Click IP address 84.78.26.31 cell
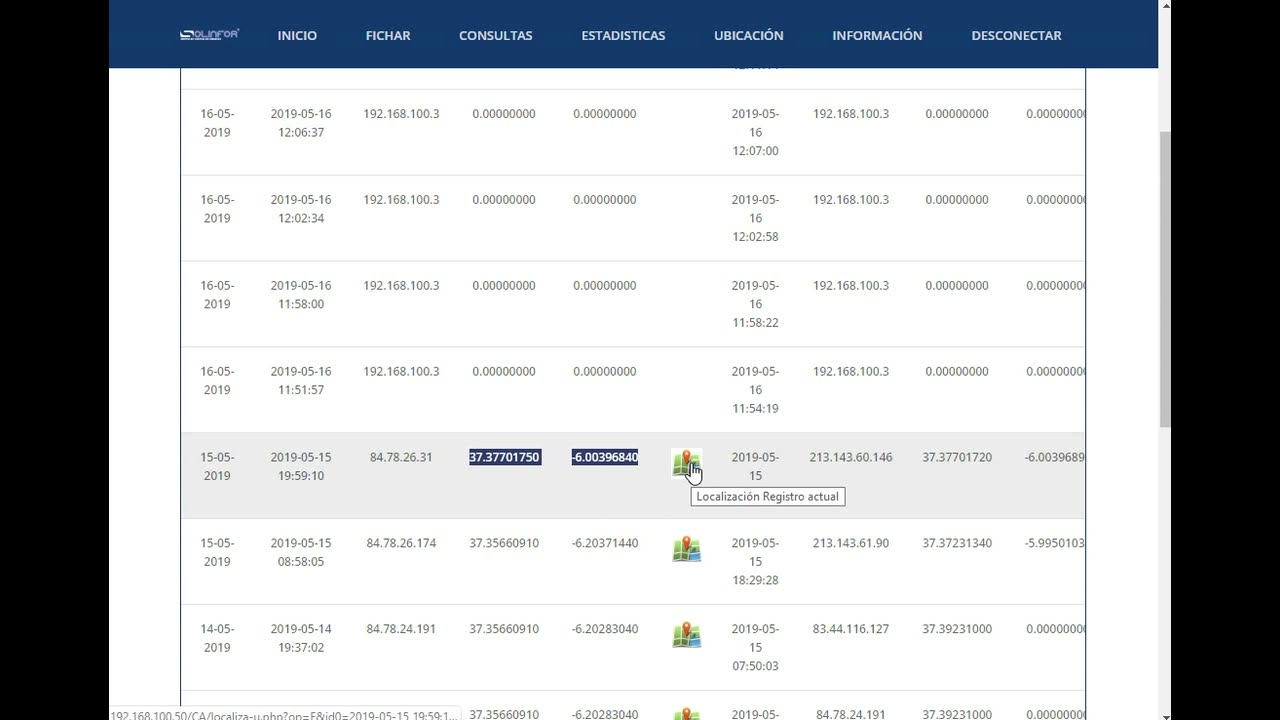 tap(401, 457)
